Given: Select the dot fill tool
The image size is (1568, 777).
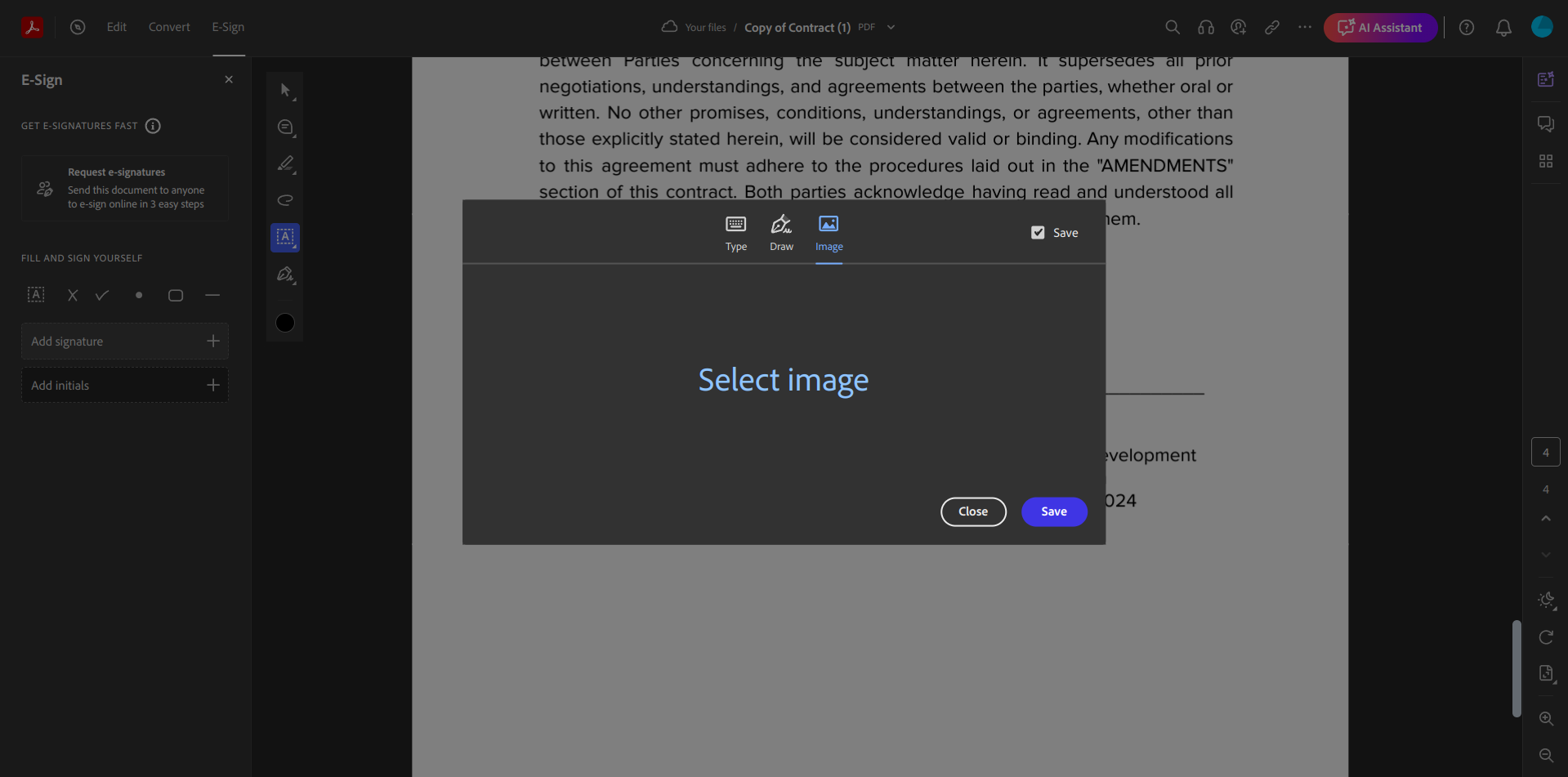Looking at the screenshot, I should point(139,295).
